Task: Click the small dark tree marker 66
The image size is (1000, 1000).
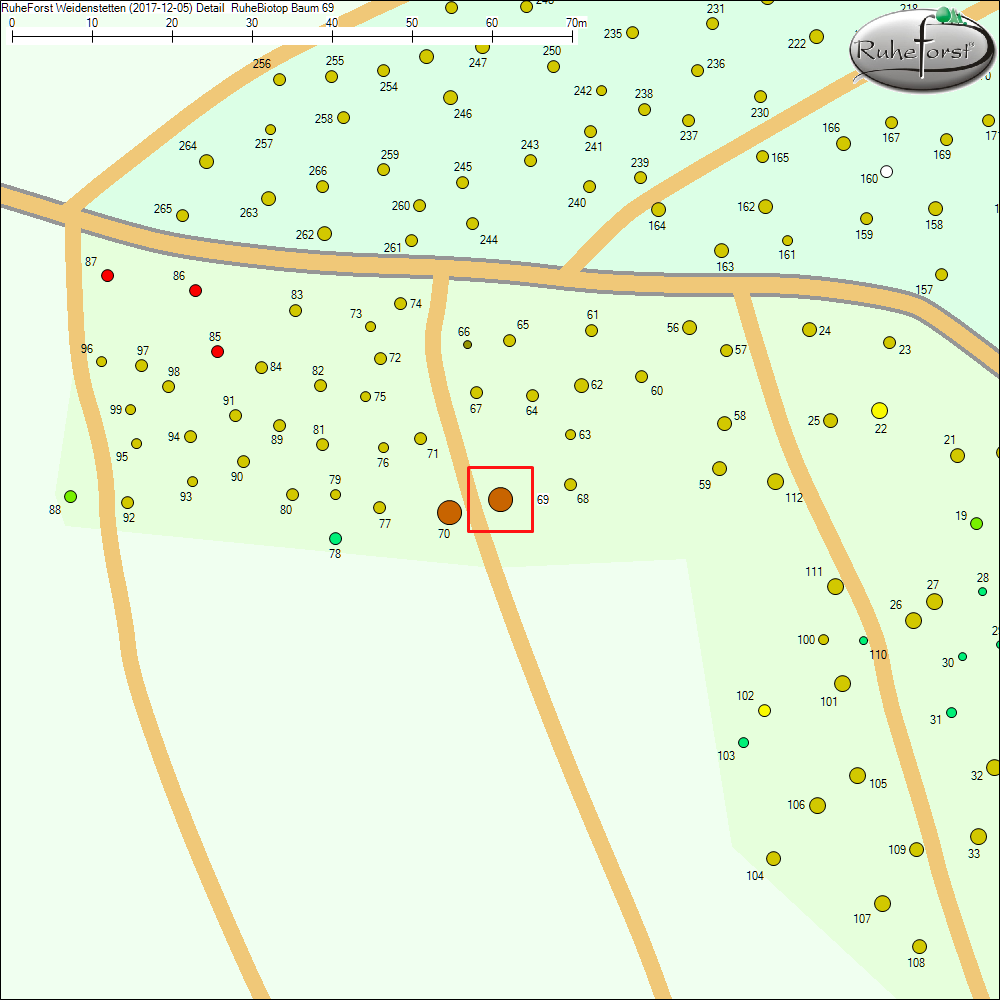Action: 467,345
